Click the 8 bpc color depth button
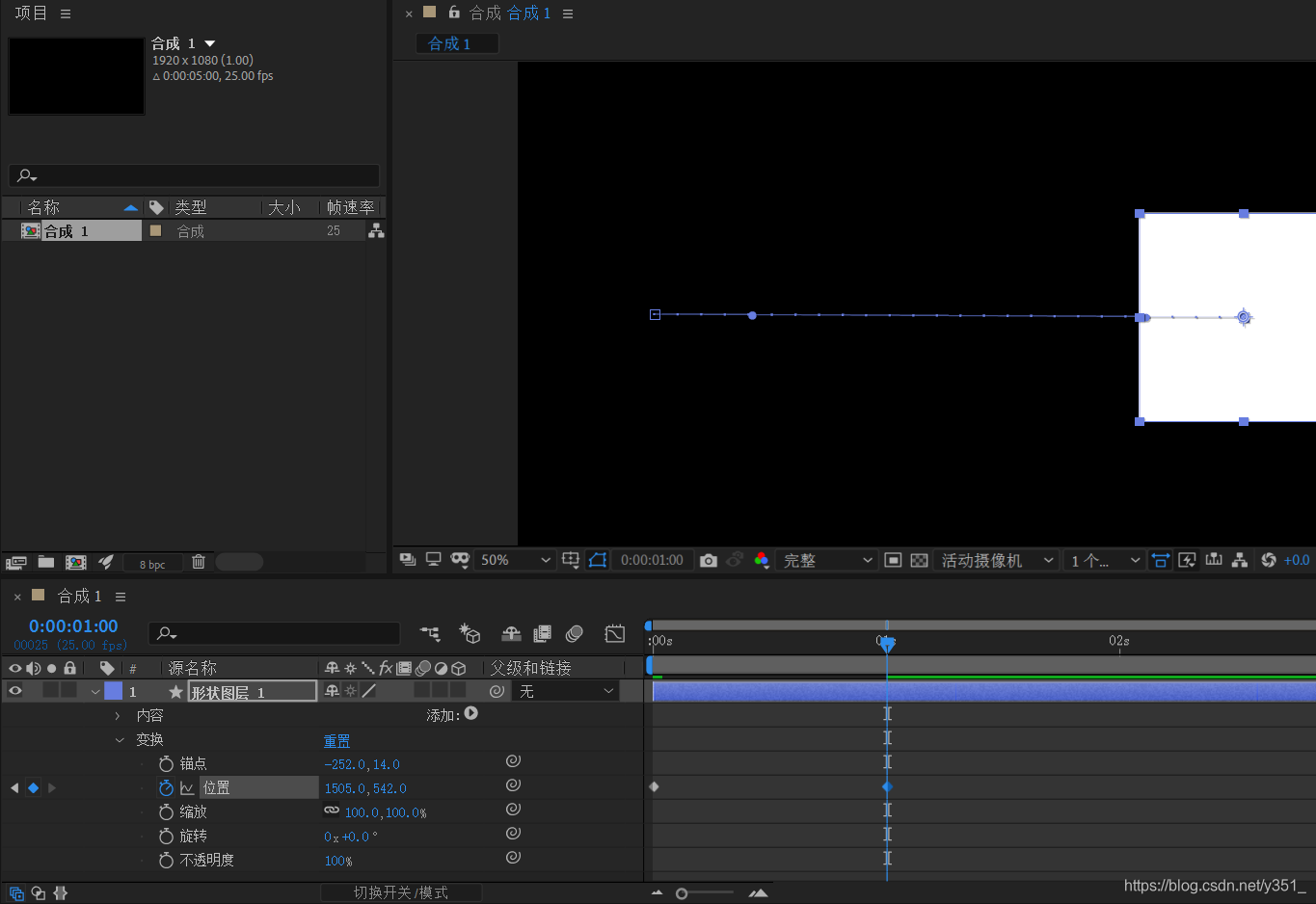1316x904 pixels. [x=152, y=564]
